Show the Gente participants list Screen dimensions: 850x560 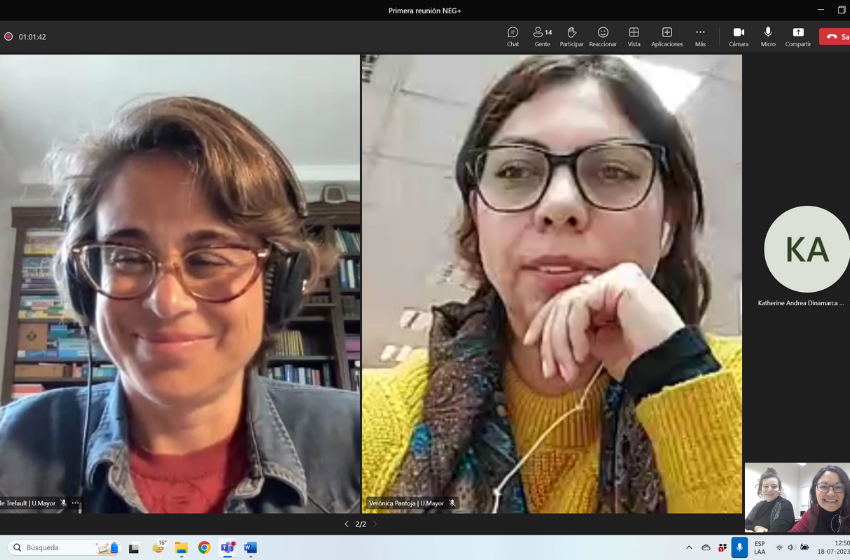click(541, 35)
